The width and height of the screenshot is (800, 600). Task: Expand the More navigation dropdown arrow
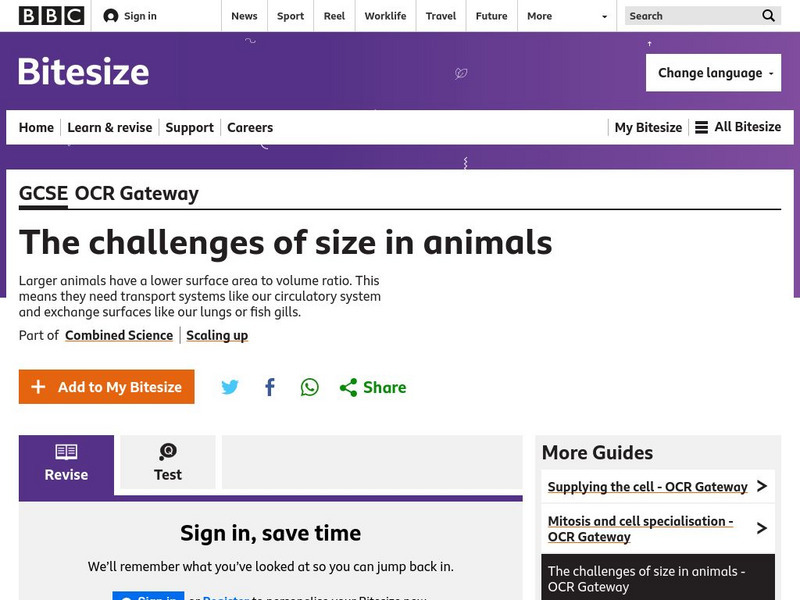[604, 16]
